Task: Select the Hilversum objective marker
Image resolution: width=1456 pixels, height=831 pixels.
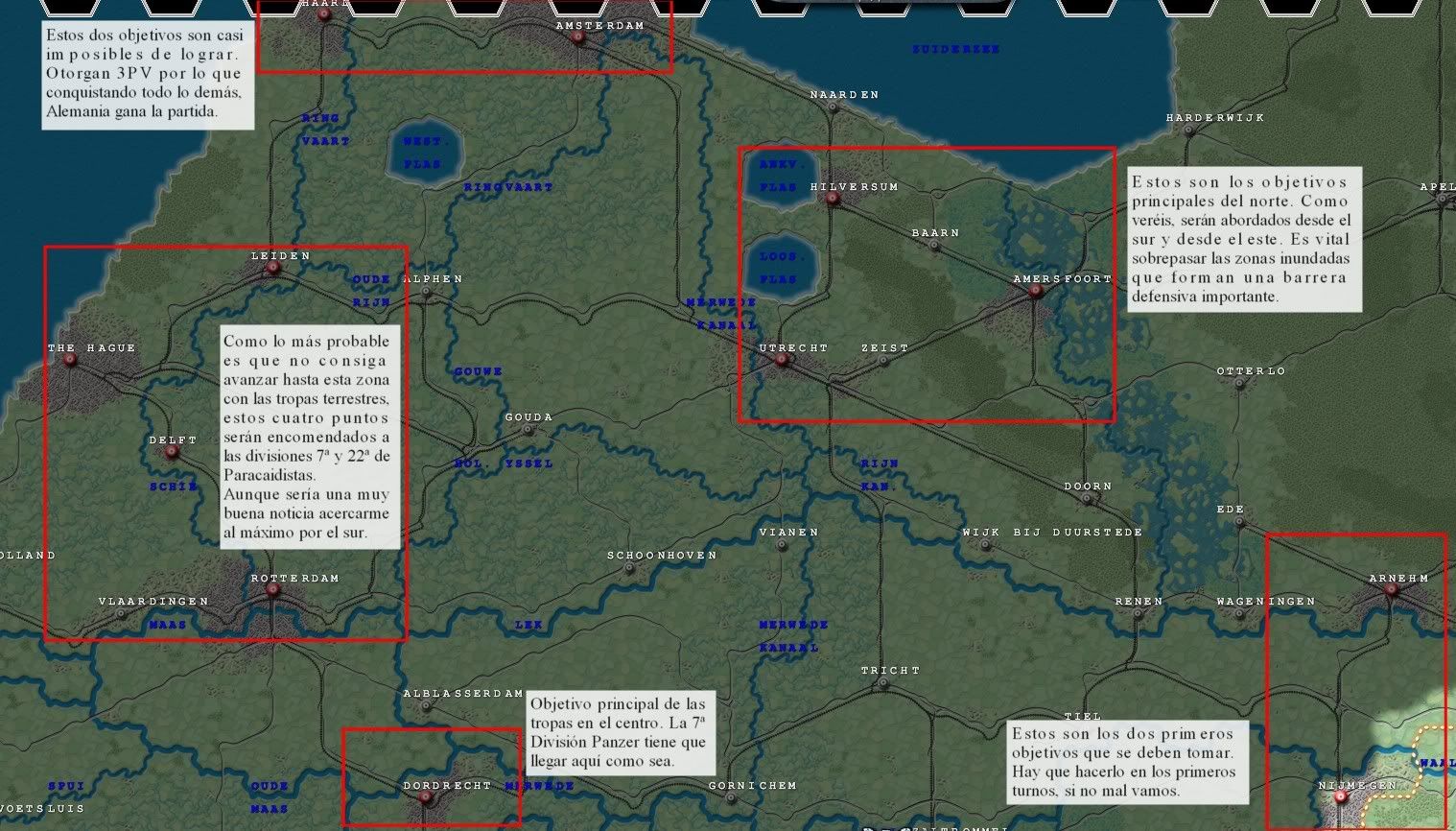Action: [x=833, y=199]
